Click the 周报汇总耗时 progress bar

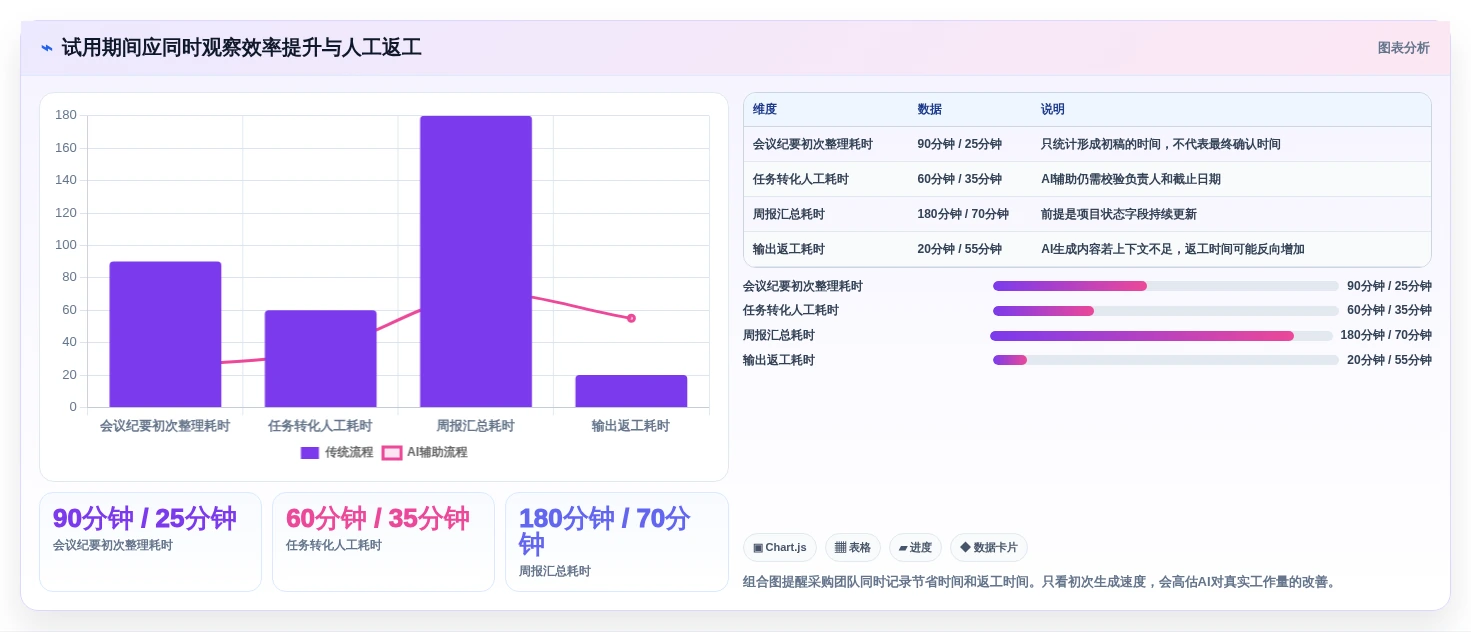[x=1162, y=336]
